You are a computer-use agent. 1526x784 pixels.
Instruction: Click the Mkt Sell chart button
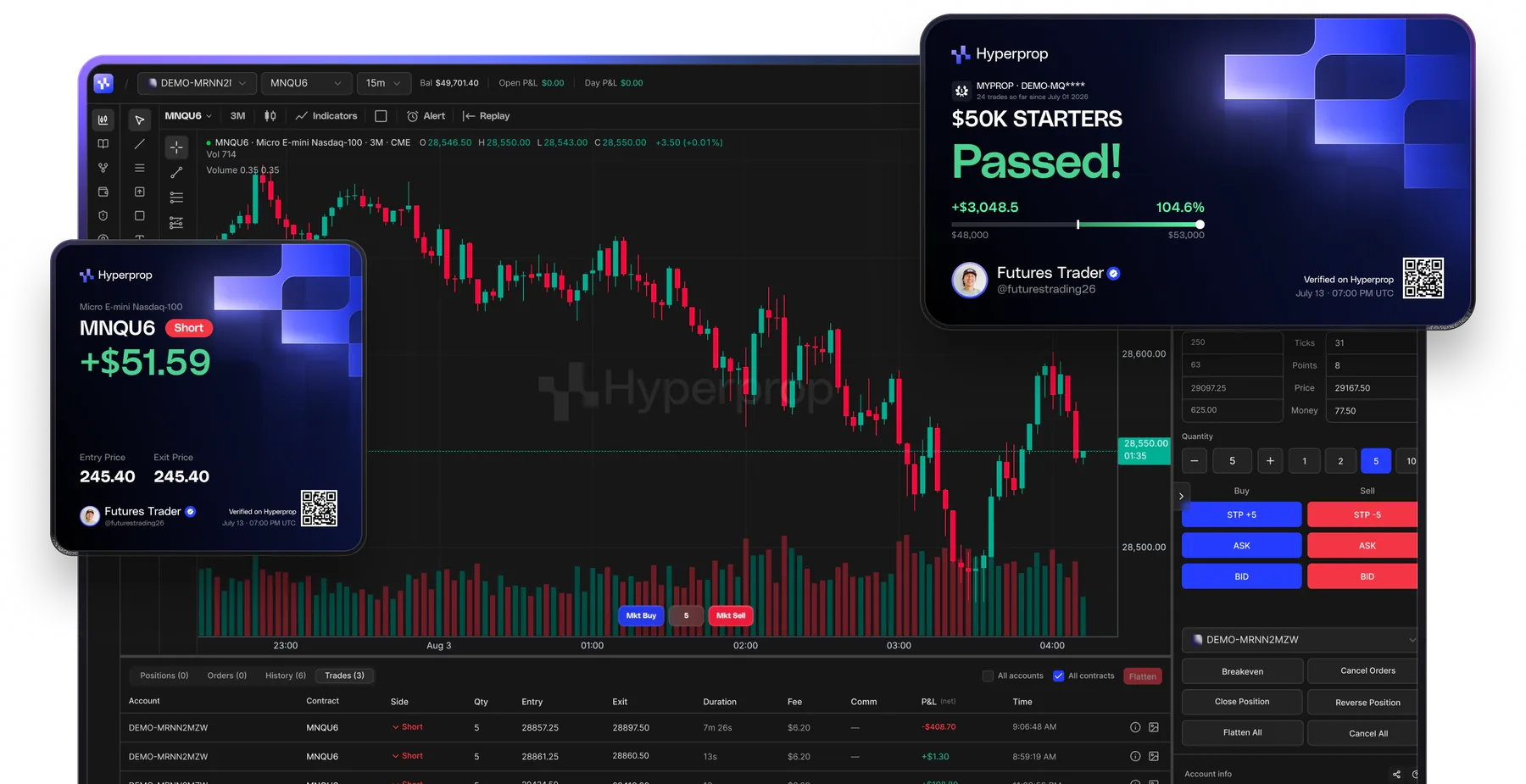tap(730, 615)
